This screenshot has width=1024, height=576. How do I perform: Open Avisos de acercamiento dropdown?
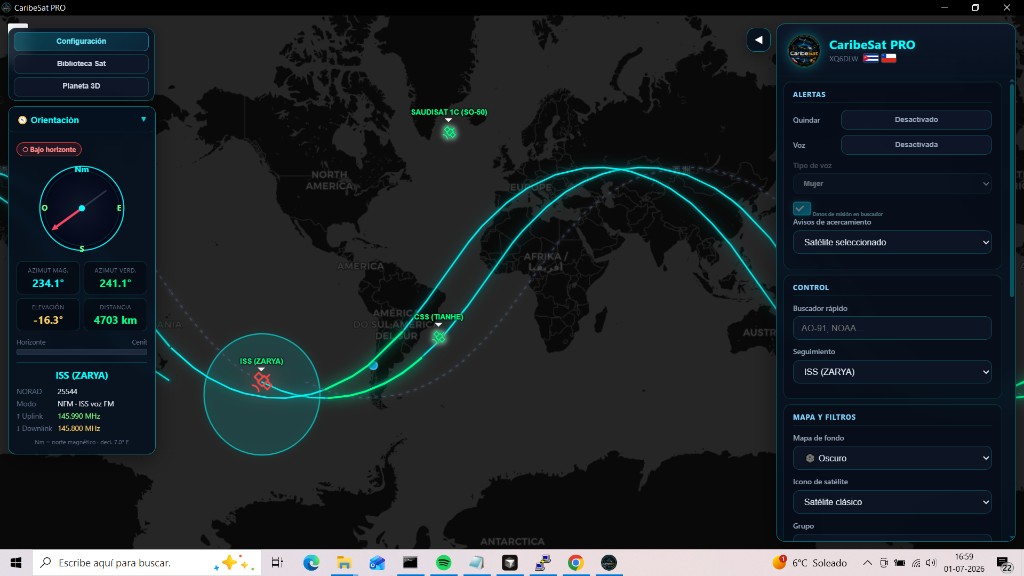(x=892, y=242)
